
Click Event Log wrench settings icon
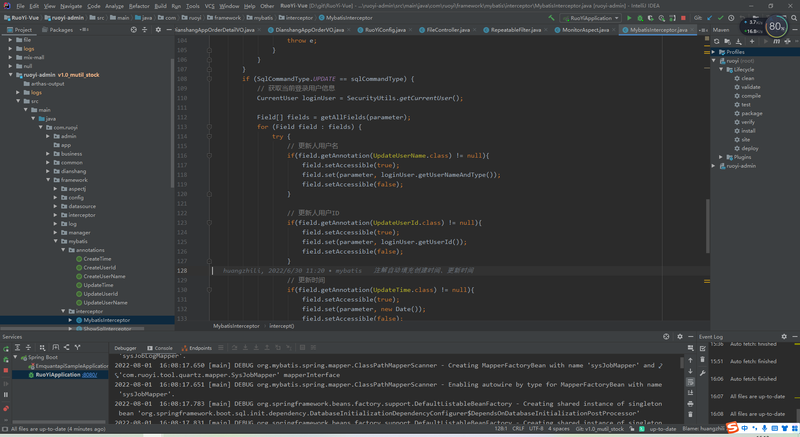tap(703, 373)
